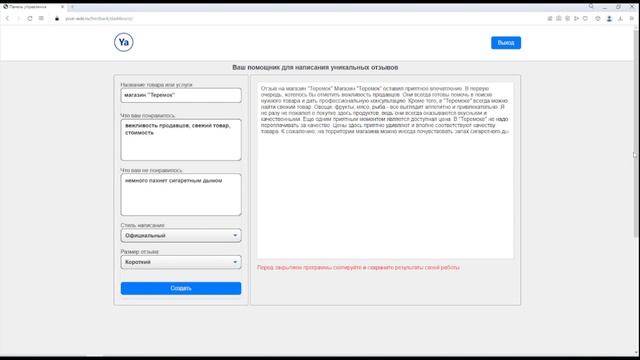Click the padlock icon in address bar
Viewport: 640px width, 360px height.
[57, 18]
